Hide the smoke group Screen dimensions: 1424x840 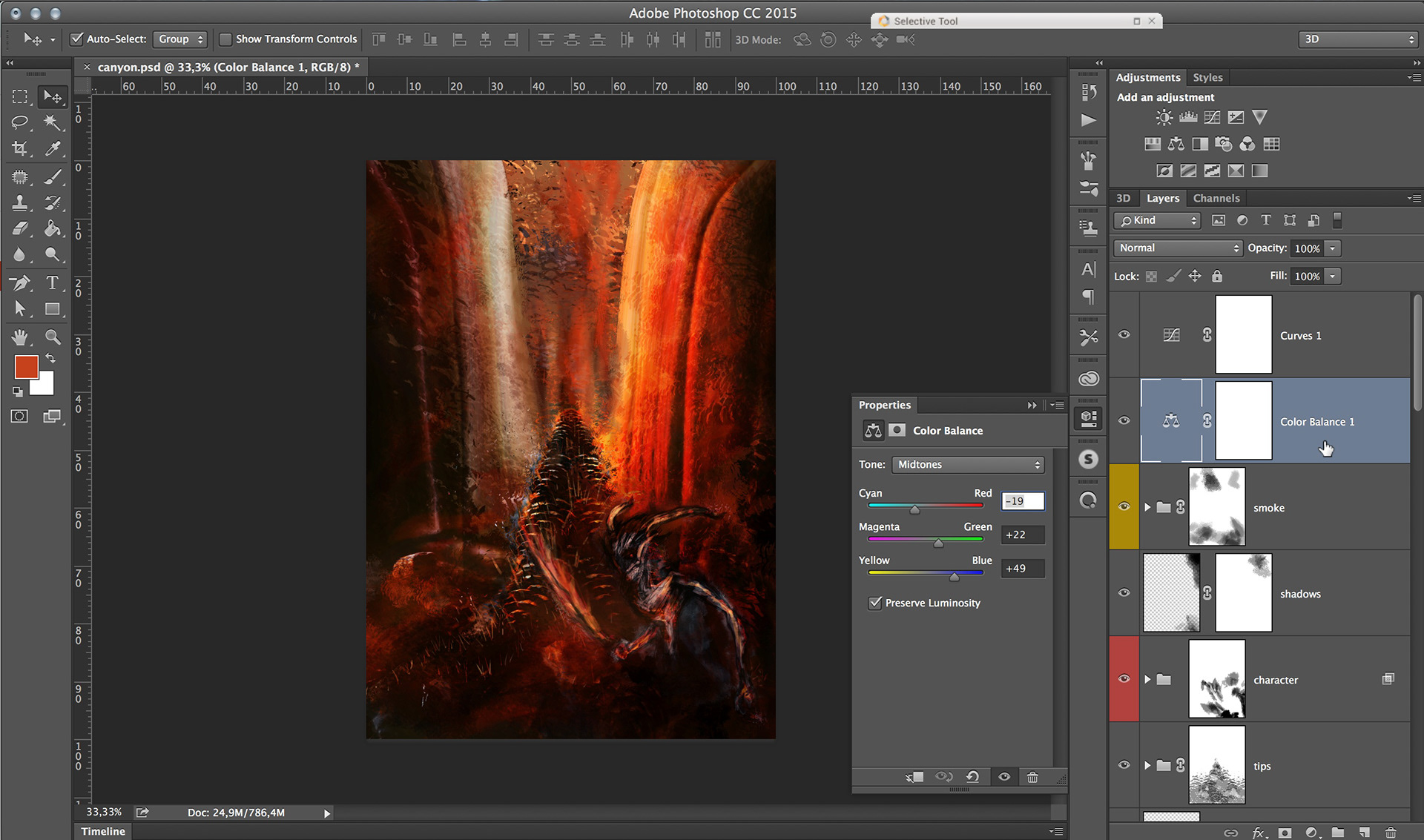1124,507
